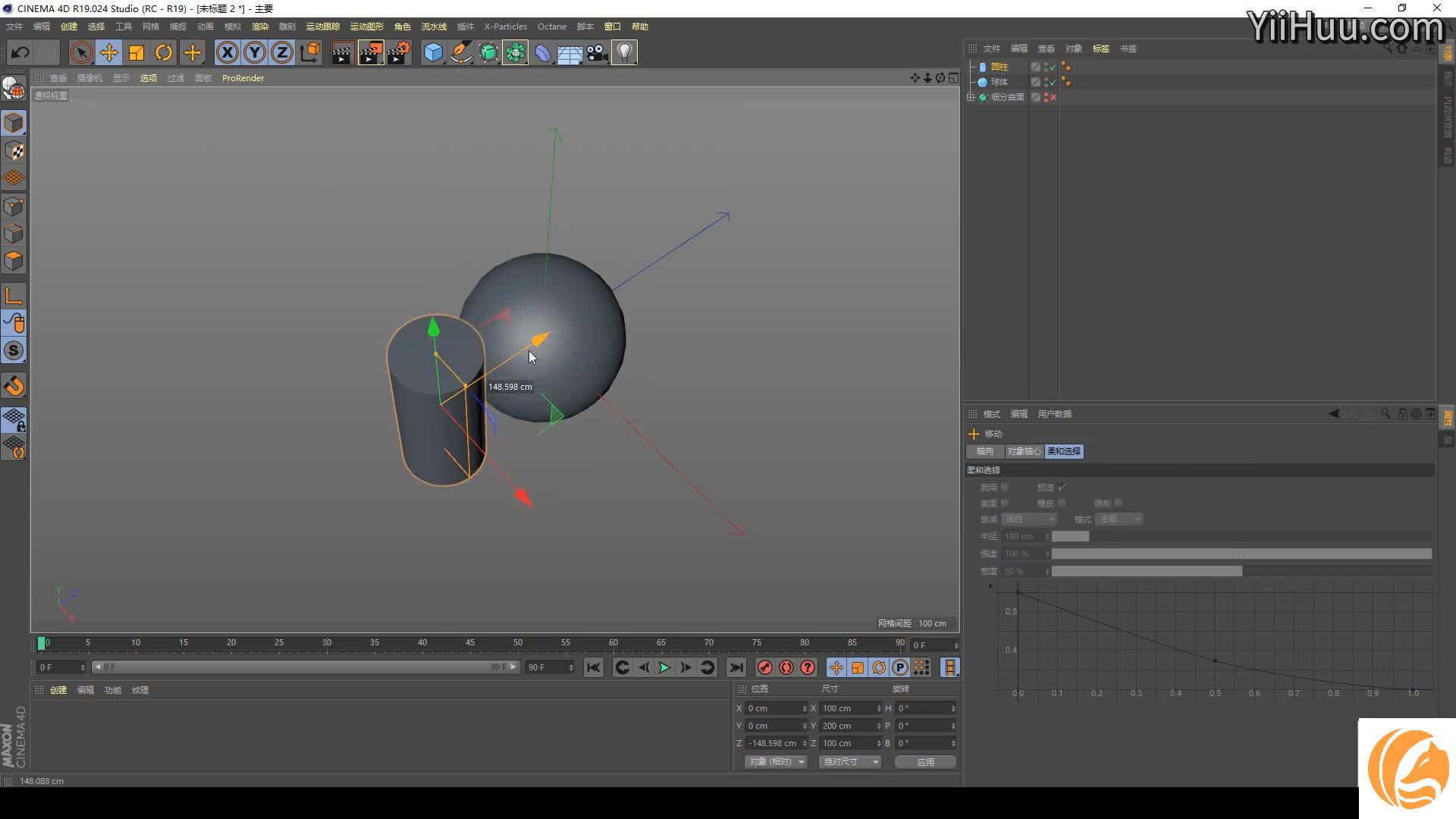
Task: Open the 绝对尺寸 dropdown
Action: coord(851,761)
